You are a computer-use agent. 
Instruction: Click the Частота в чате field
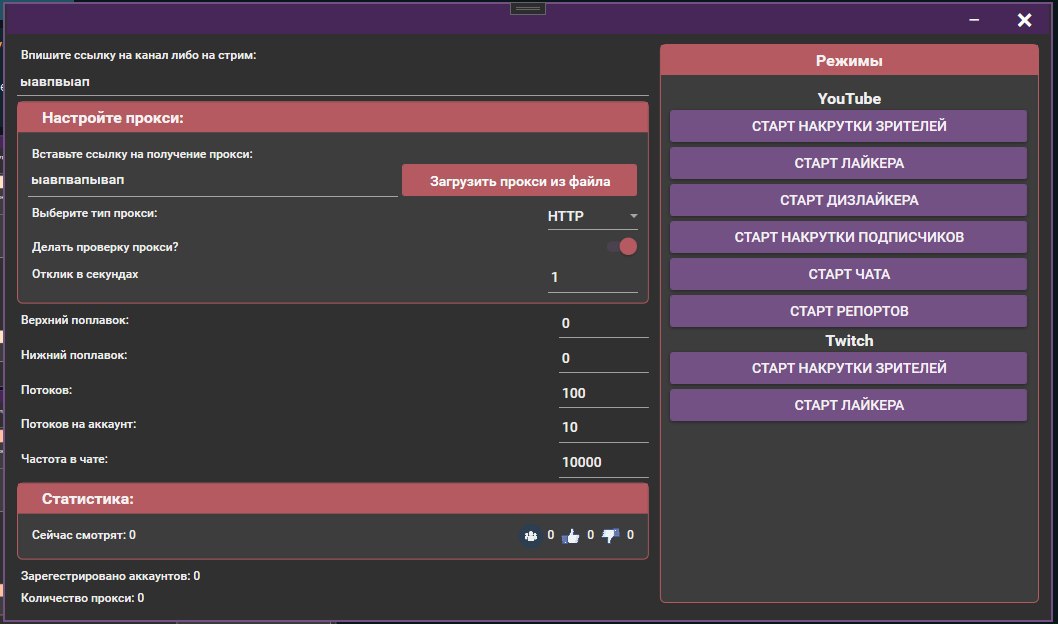pyautogui.click(x=603, y=463)
